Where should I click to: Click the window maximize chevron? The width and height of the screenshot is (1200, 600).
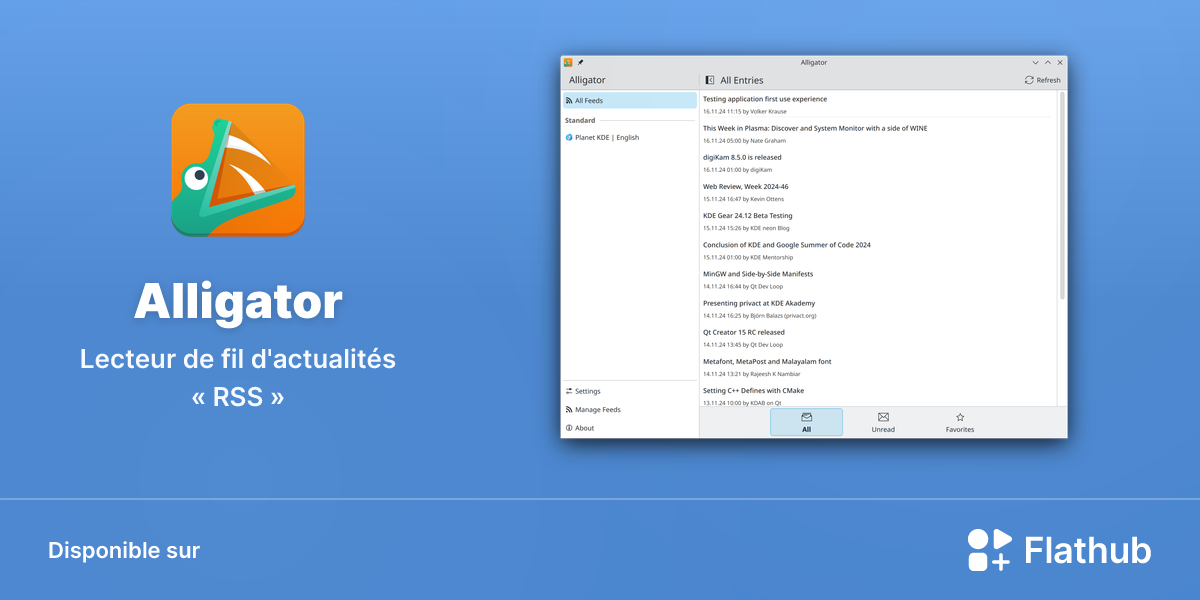pyautogui.click(x=1047, y=62)
